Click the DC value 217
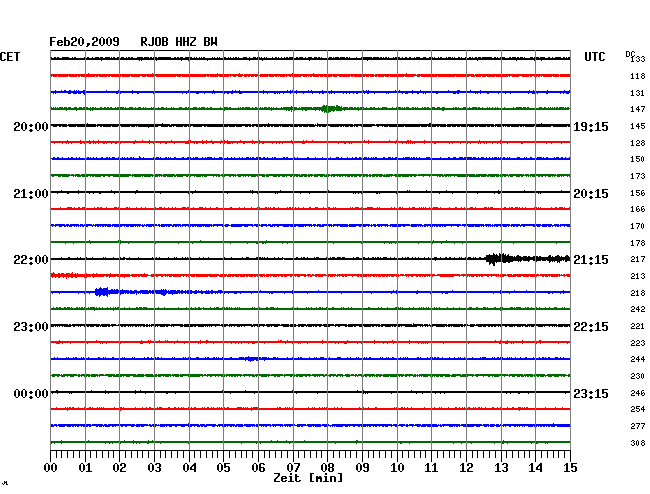 click(x=638, y=259)
